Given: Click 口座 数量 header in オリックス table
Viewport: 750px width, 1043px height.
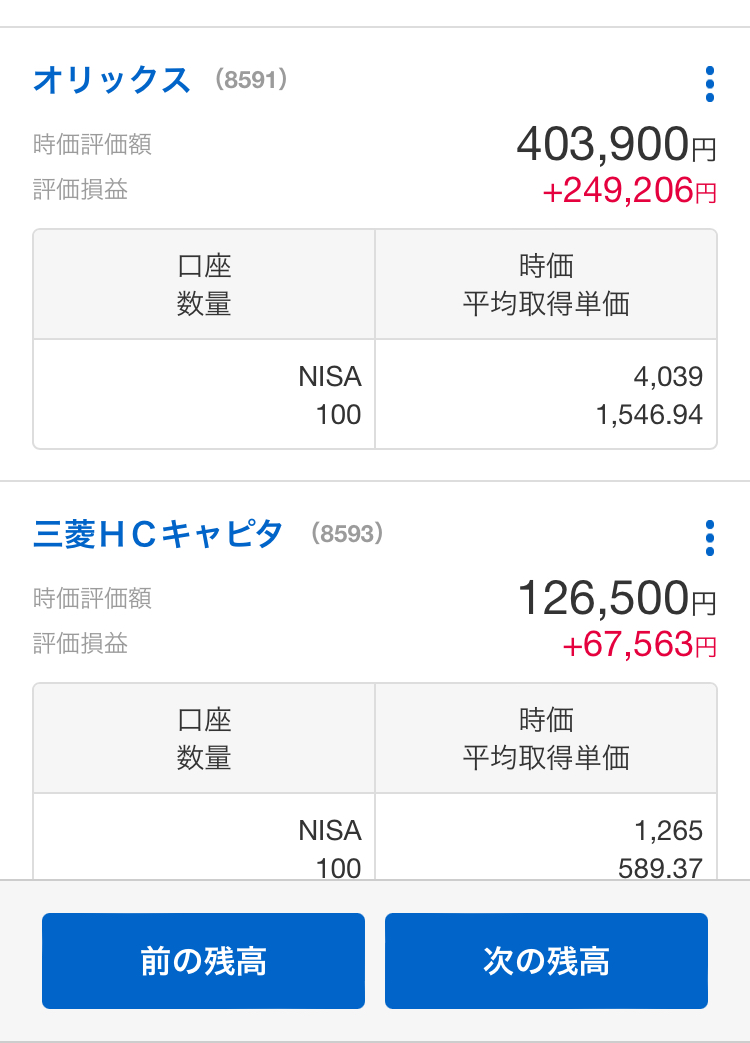Looking at the screenshot, I should (x=204, y=285).
